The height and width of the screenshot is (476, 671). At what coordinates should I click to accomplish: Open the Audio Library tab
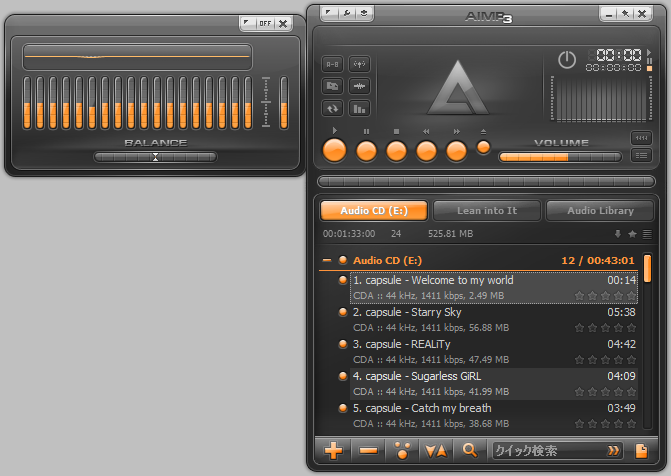(x=600, y=211)
